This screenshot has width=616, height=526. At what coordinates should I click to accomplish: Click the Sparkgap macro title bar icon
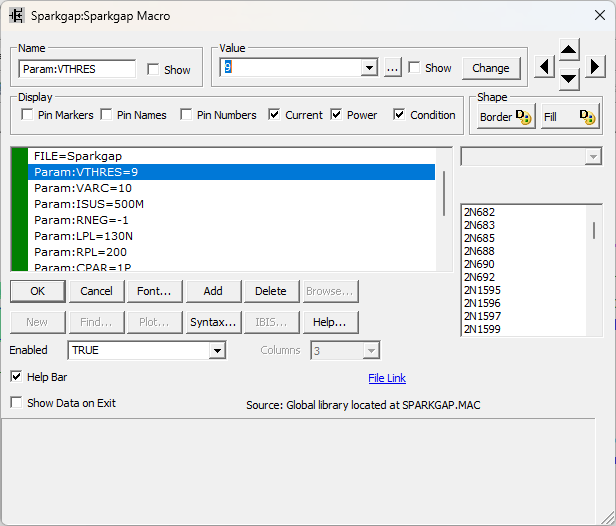tap(17, 16)
